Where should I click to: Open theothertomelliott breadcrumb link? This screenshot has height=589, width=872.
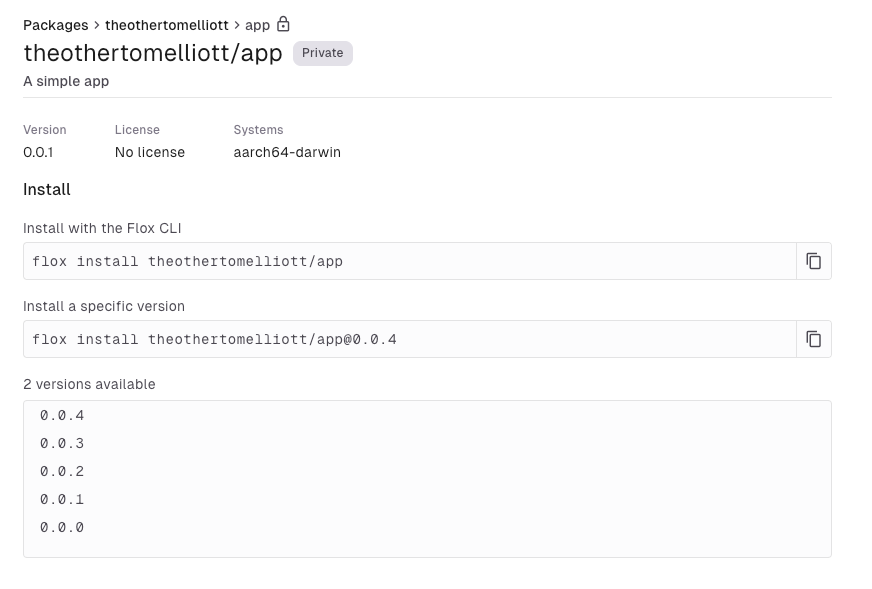pos(167,25)
